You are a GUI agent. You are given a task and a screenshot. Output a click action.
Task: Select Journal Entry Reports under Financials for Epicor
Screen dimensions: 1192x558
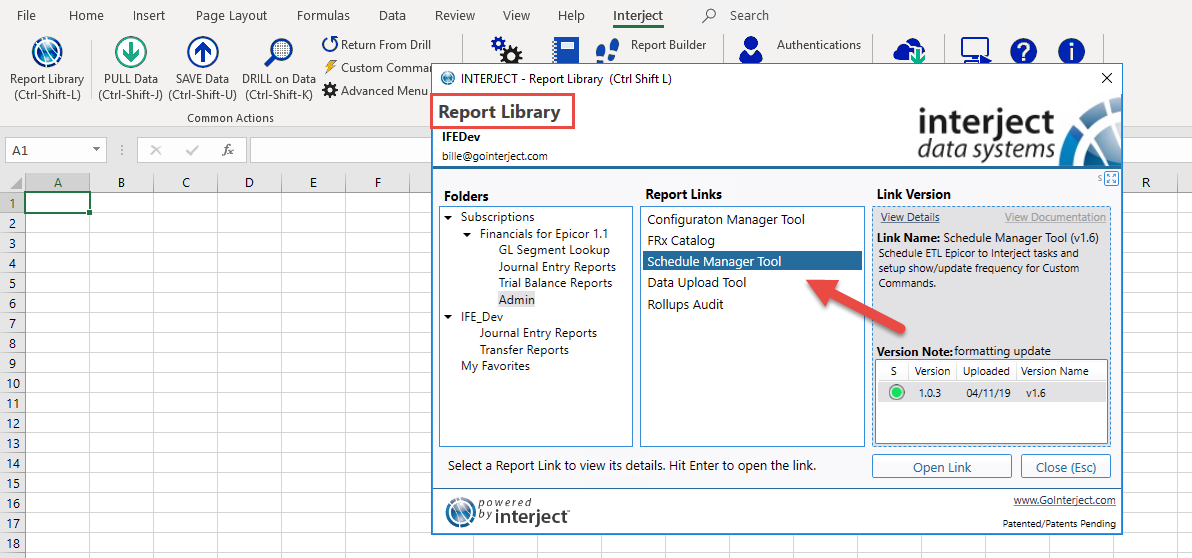point(557,267)
